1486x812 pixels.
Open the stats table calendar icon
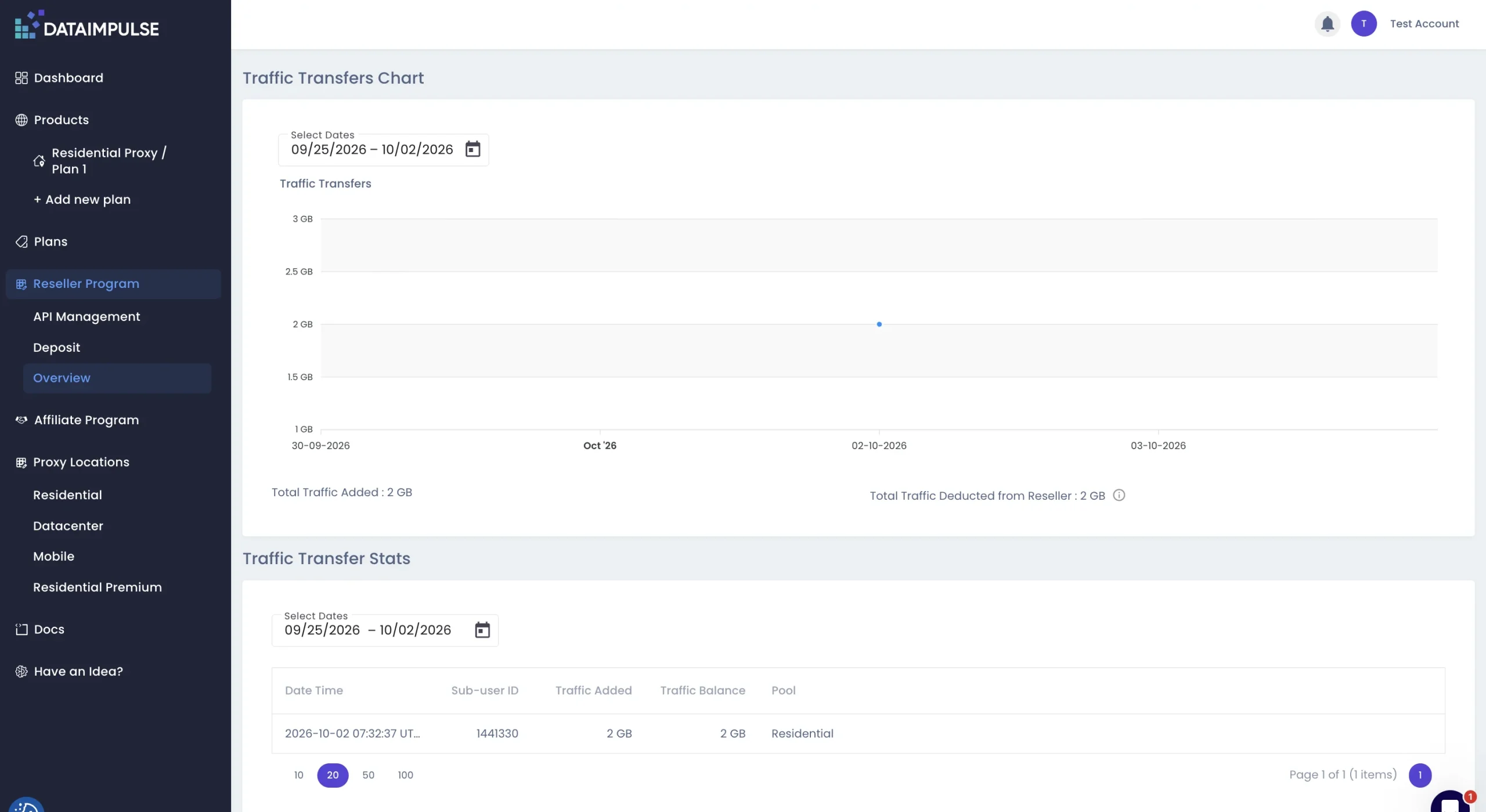pos(482,630)
